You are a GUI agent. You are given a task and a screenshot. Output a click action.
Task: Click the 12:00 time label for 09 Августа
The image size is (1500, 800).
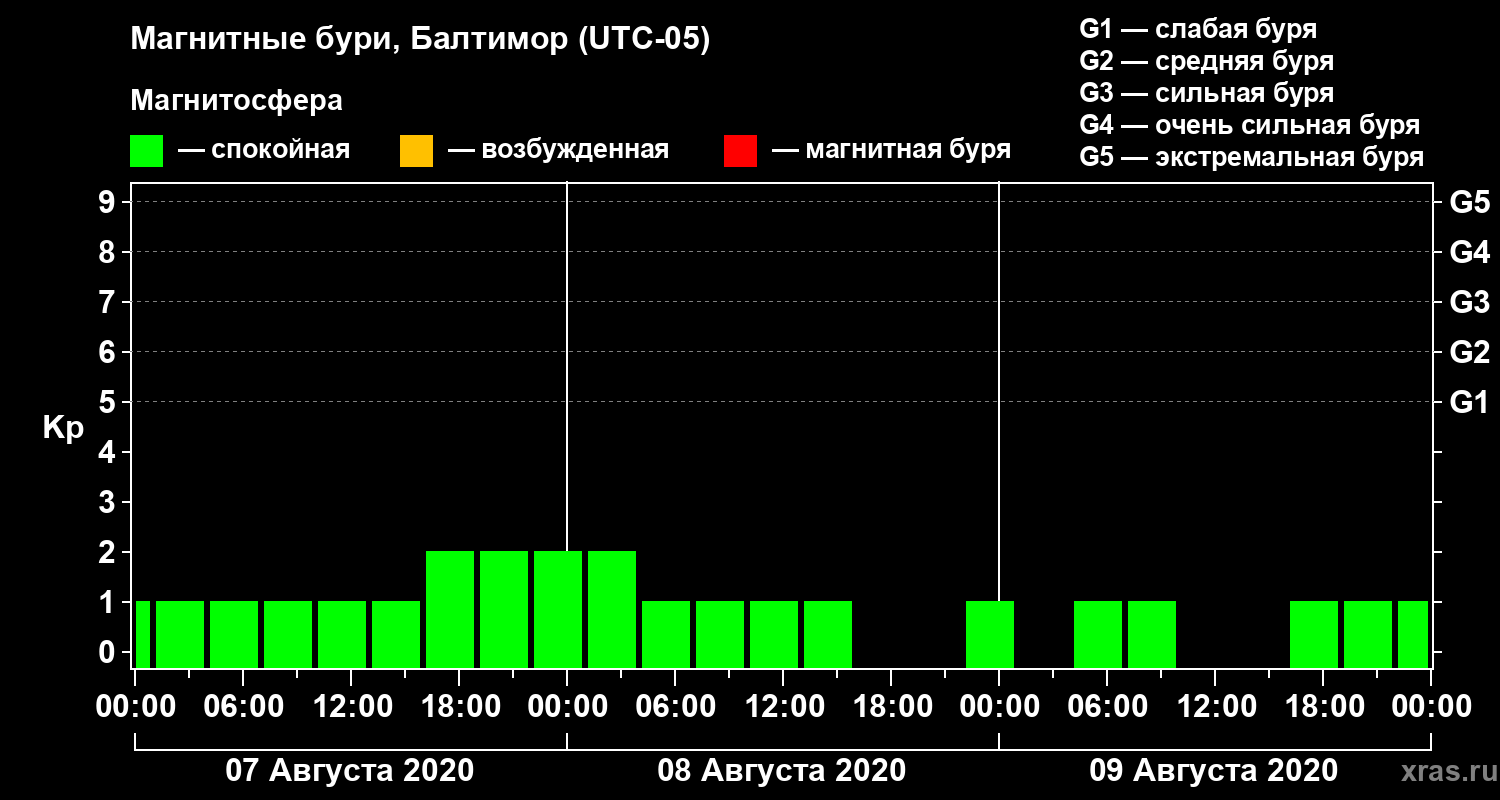pos(1215,706)
